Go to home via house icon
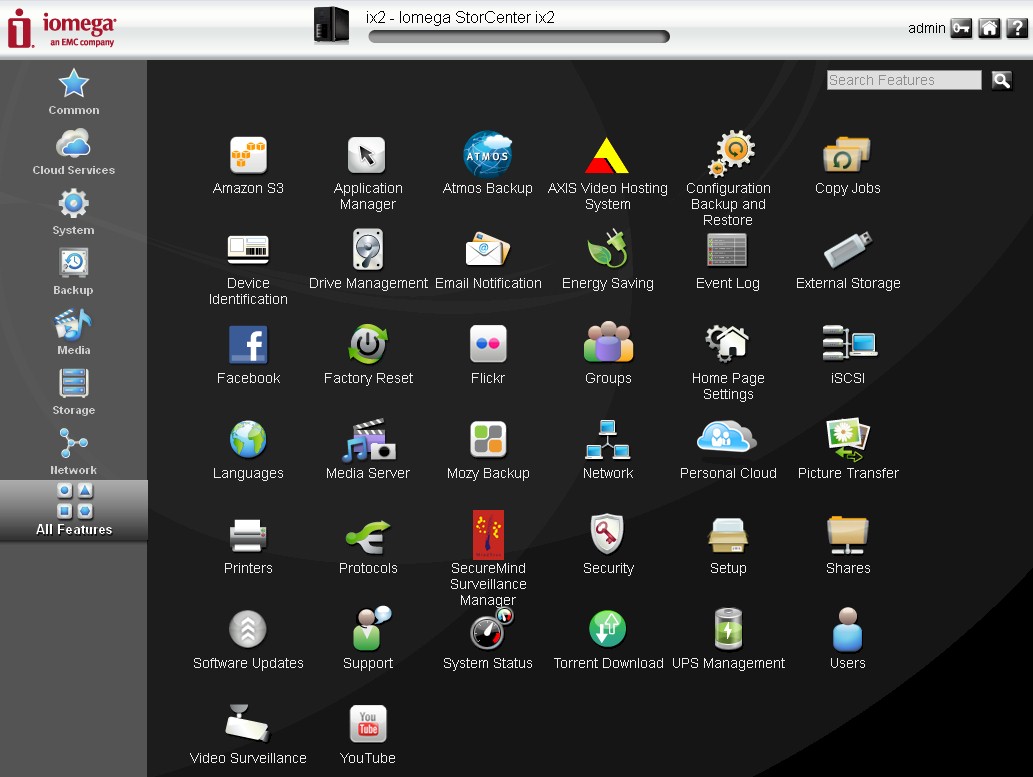This screenshot has height=777, width=1033. pos(989,28)
